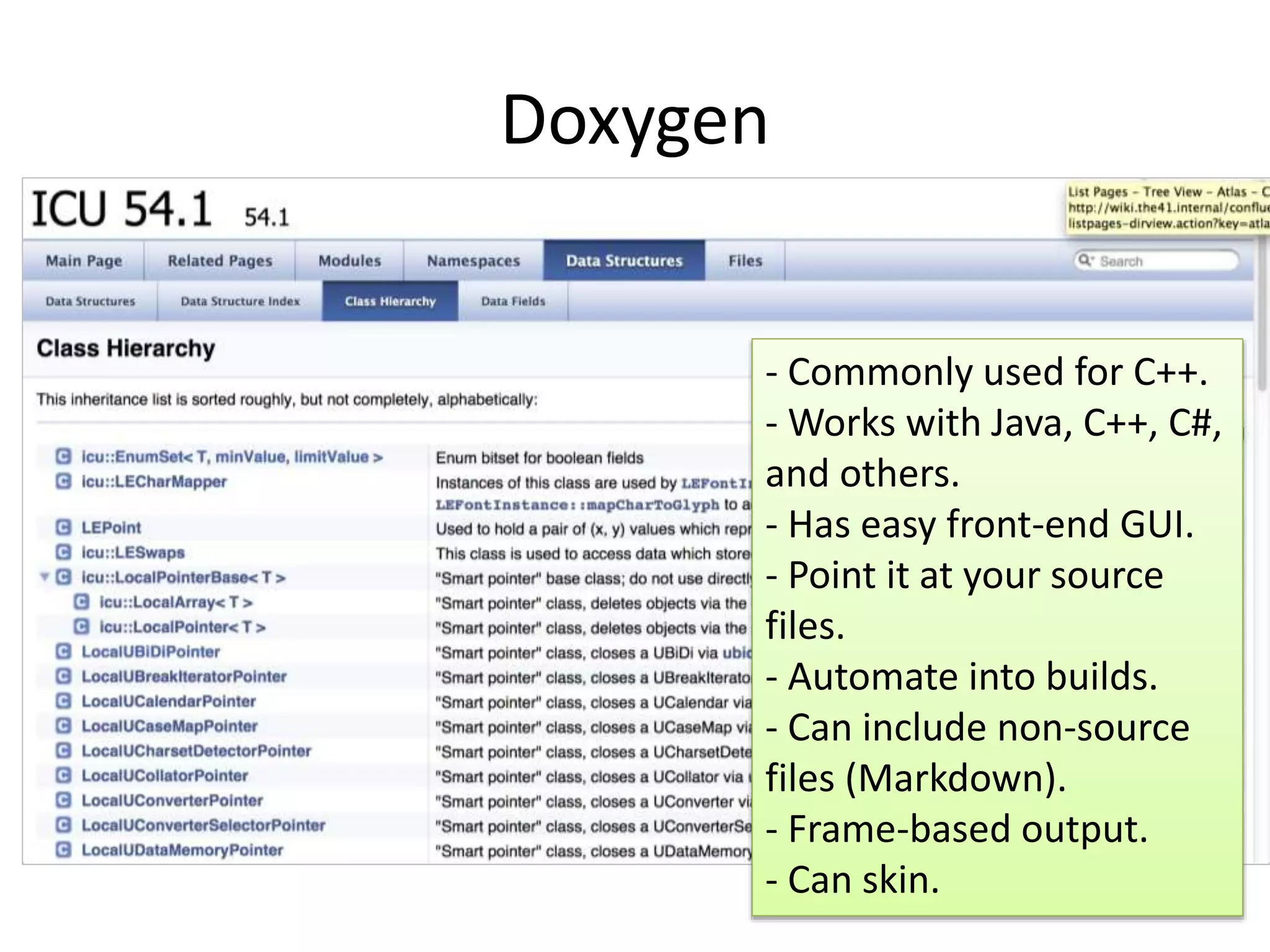Select the Class Hierarchy sub-tab

click(391, 301)
